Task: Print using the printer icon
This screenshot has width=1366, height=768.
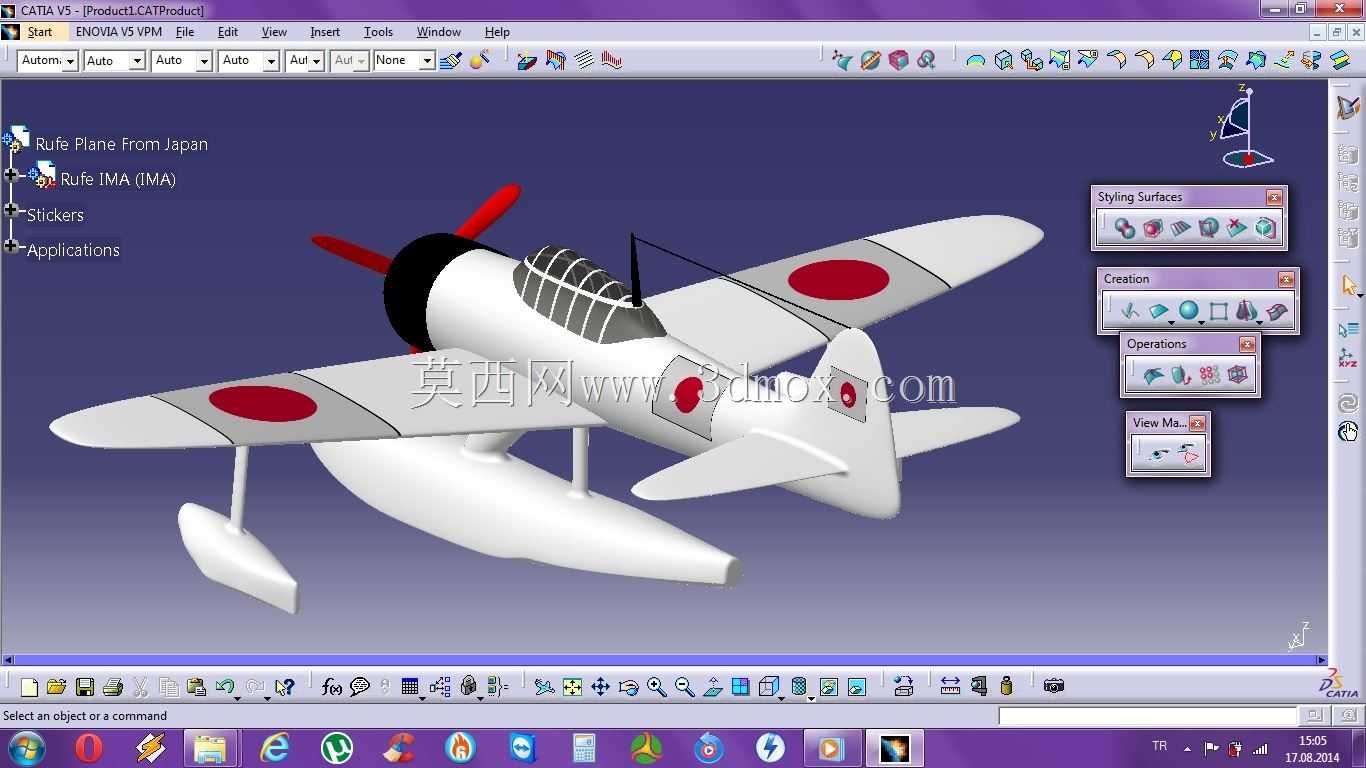Action: coord(113,686)
